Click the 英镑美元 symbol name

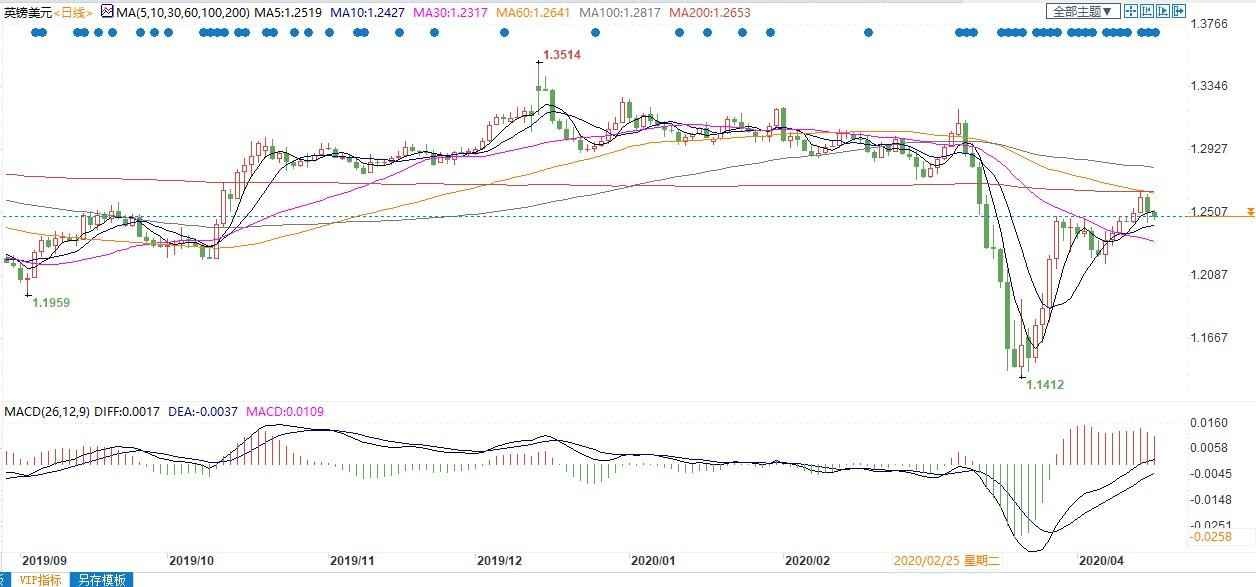coord(25,13)
